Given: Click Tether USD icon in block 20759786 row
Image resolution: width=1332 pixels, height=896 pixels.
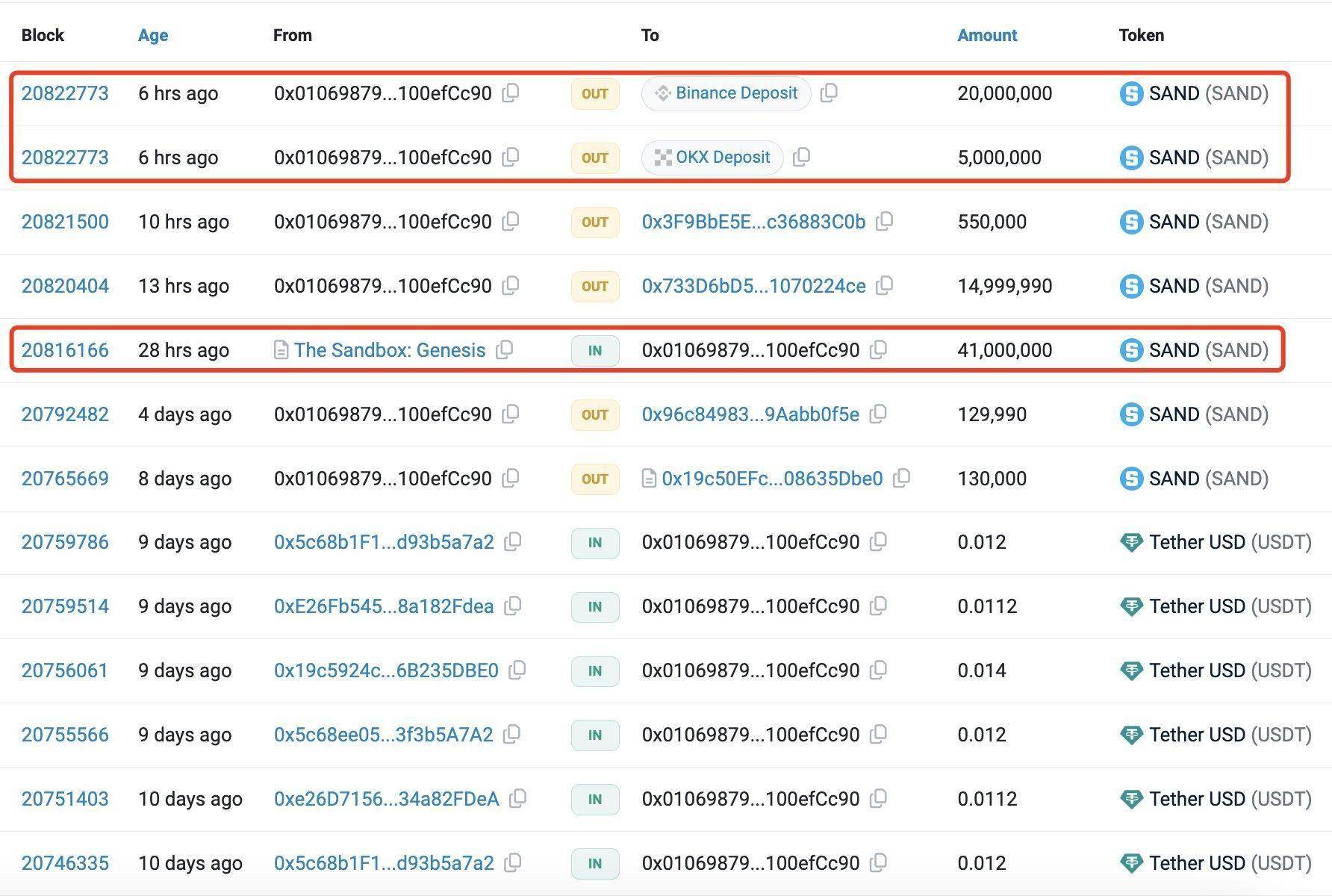Looking at the screenshot, I should point(1131,543).
